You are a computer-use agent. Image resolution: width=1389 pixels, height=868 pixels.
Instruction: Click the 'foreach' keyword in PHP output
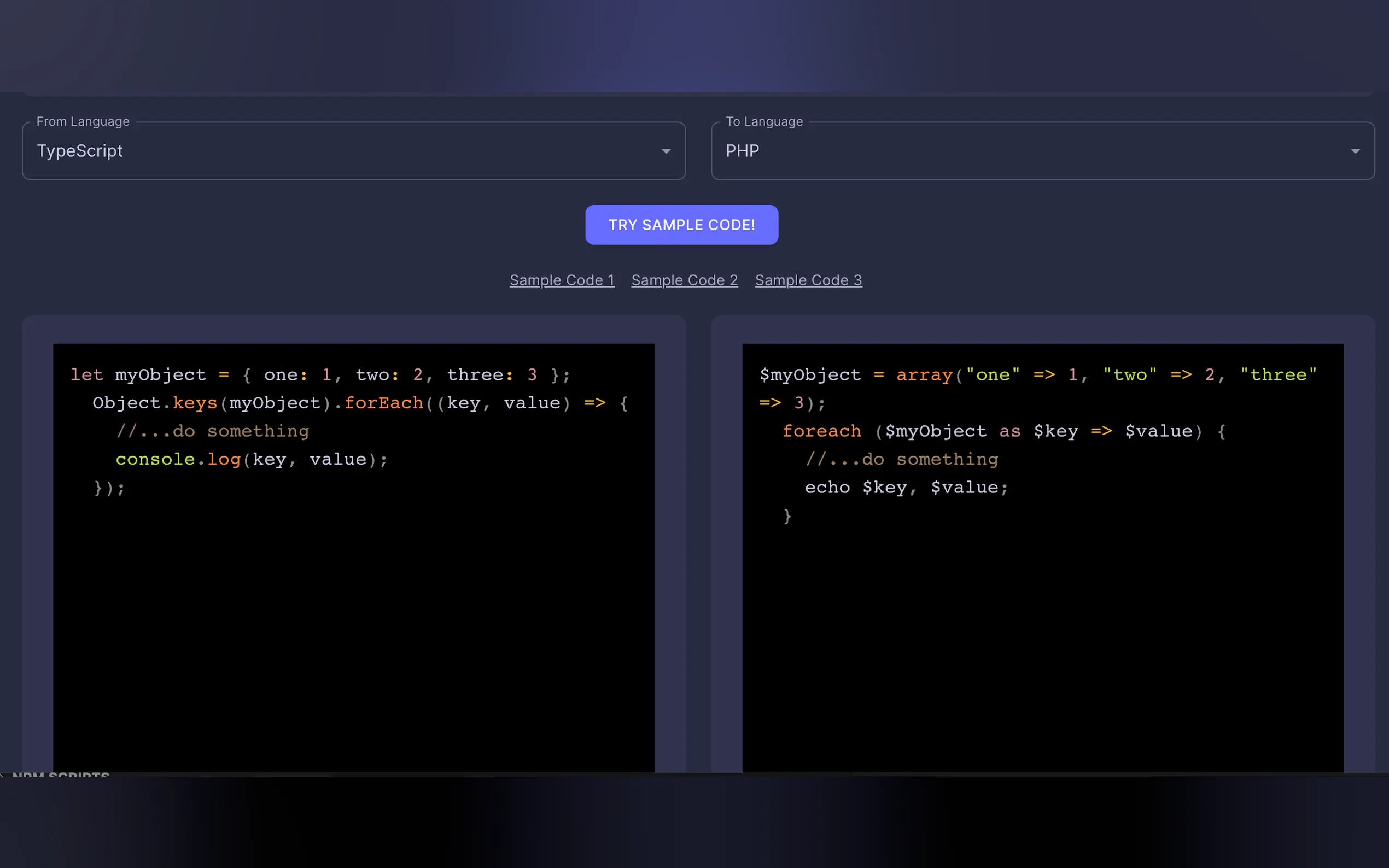pyautogui.click(x=822, y=431)
